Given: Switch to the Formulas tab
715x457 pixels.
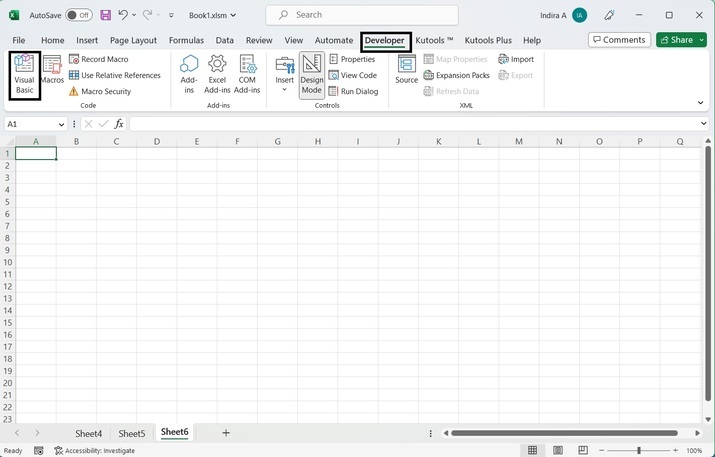Looking at the screenshot, I should click(186, 40).
